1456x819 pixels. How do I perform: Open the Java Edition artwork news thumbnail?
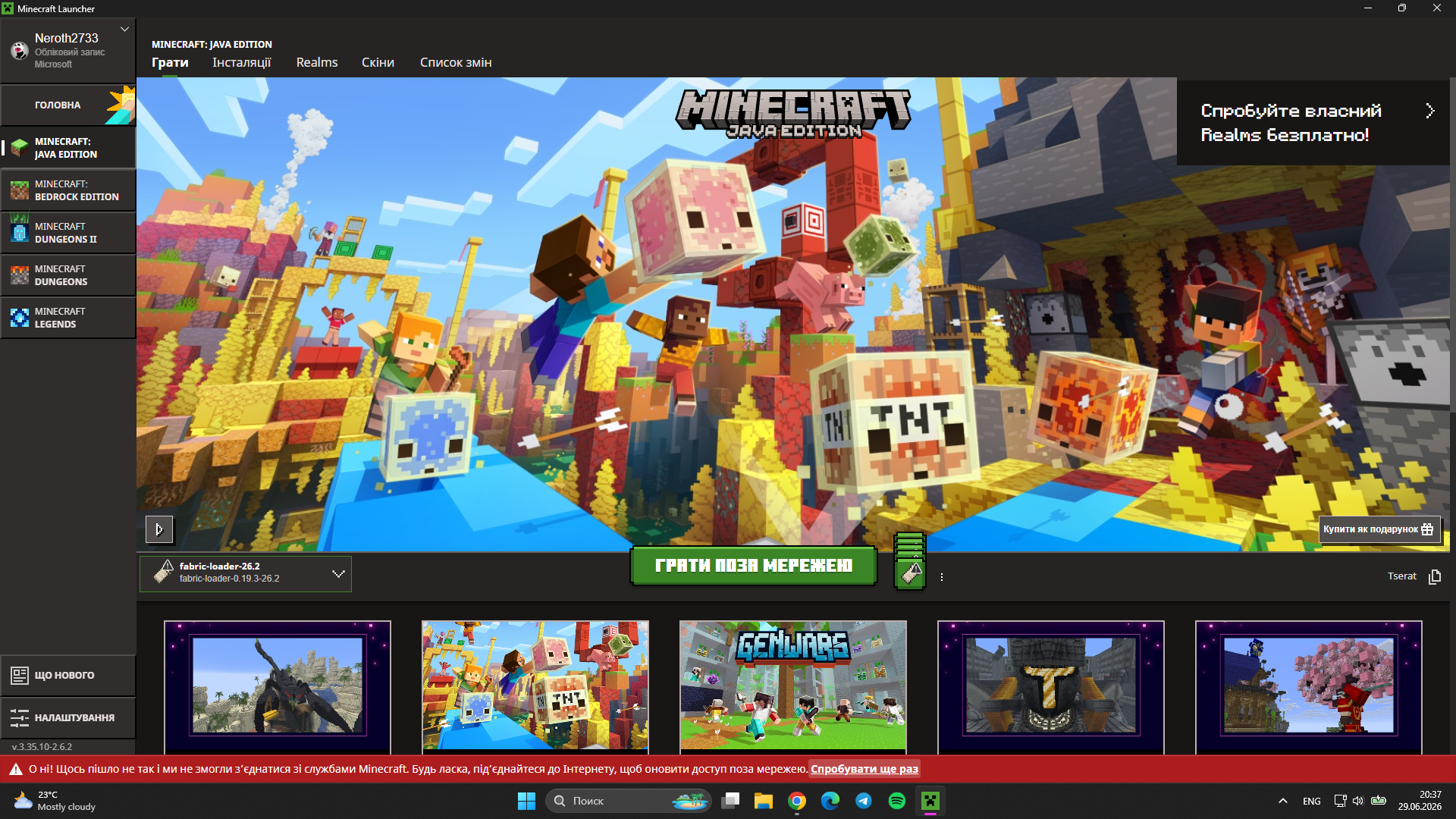coord(535,687)
